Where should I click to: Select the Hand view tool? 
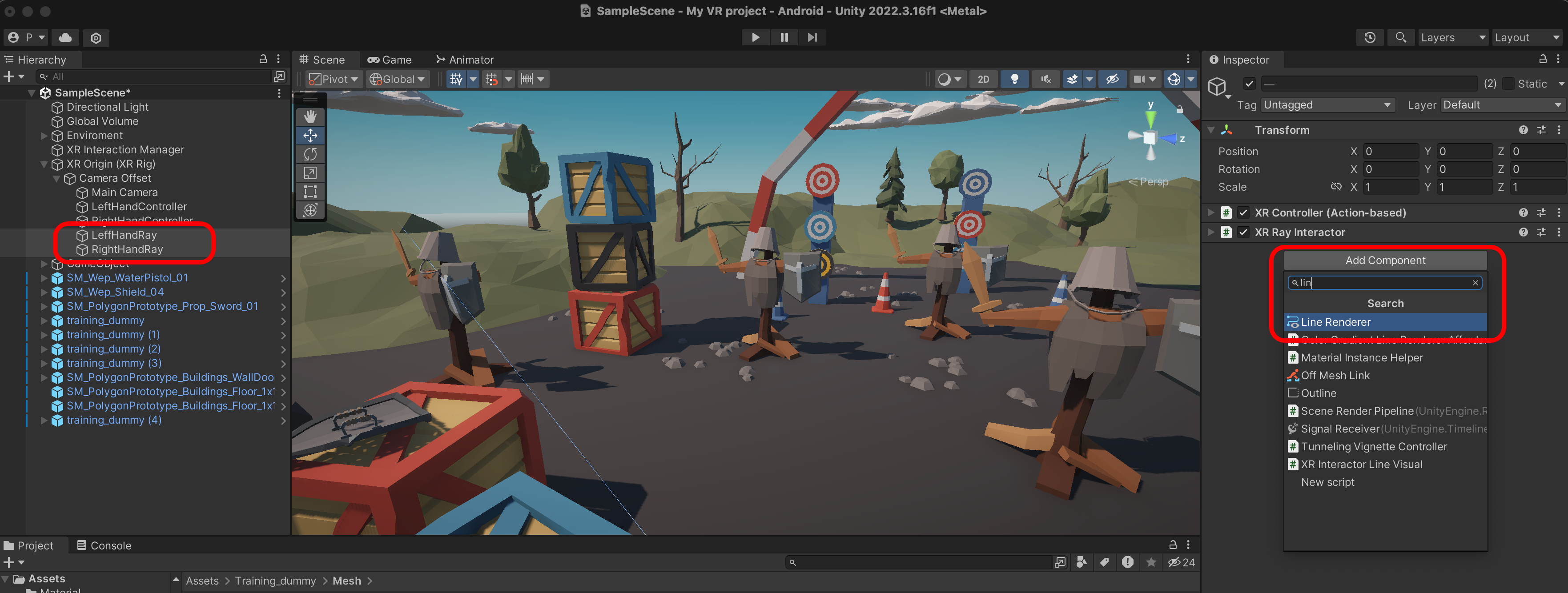[x=310, y=116]
